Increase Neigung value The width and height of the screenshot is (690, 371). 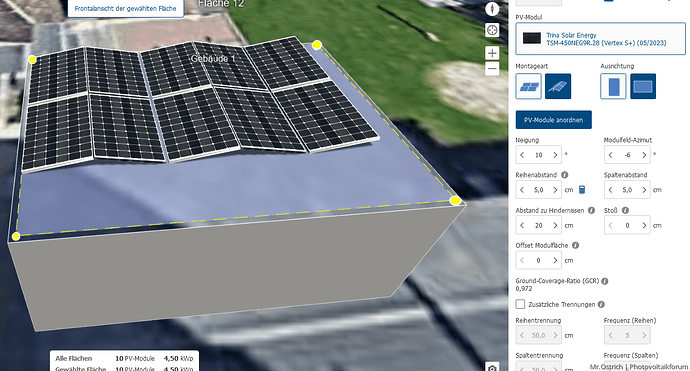(x=555, y=155)
